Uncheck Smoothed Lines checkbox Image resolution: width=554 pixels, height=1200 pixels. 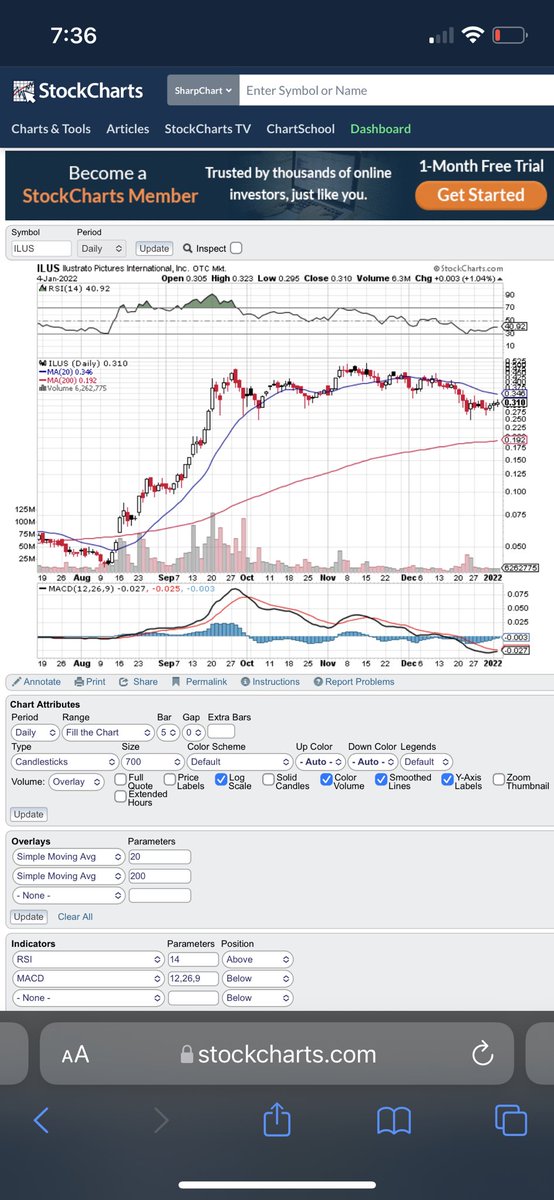[x=382, y=779]
